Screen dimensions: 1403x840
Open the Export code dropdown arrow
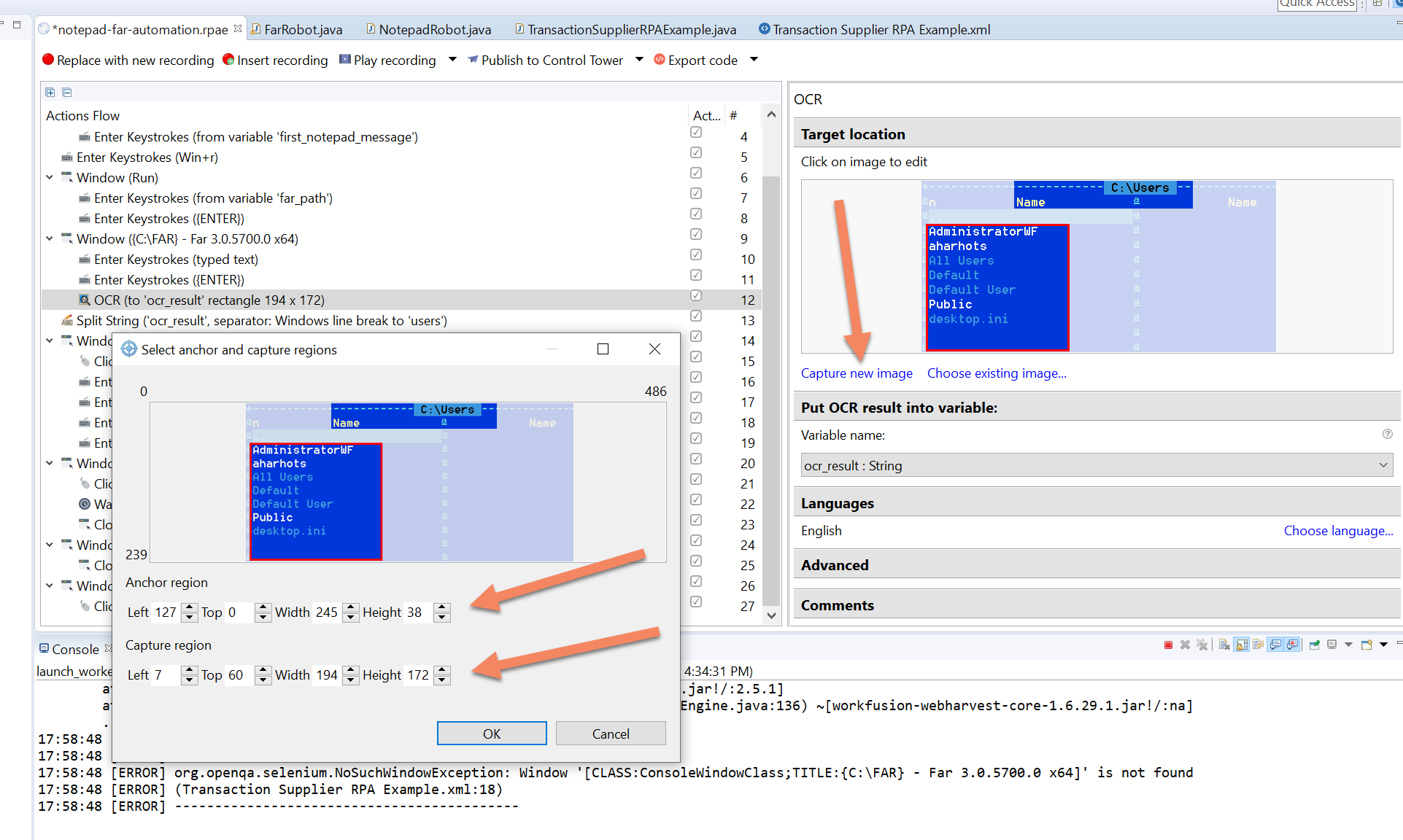(754, 60)
